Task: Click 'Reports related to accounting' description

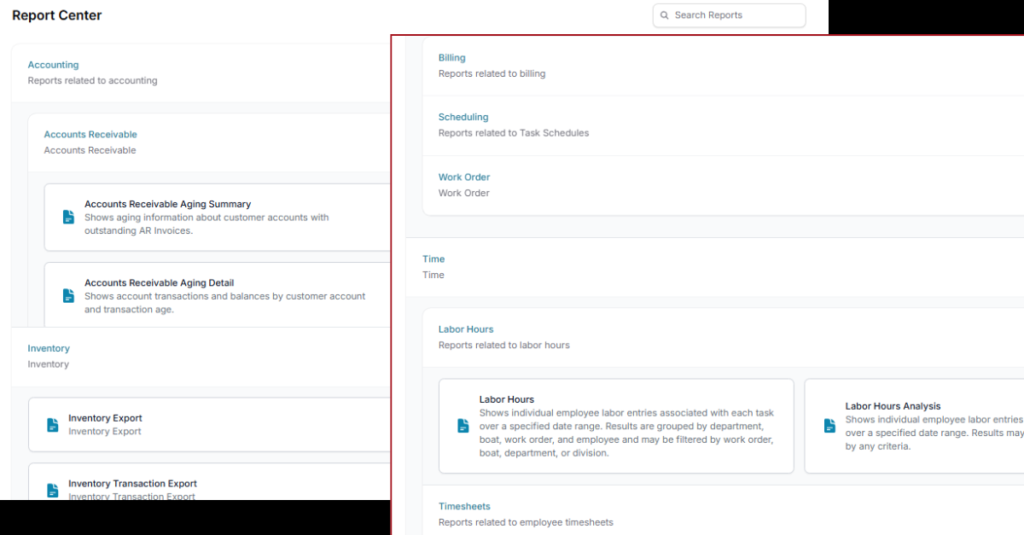Action: (x=92, y=80)
